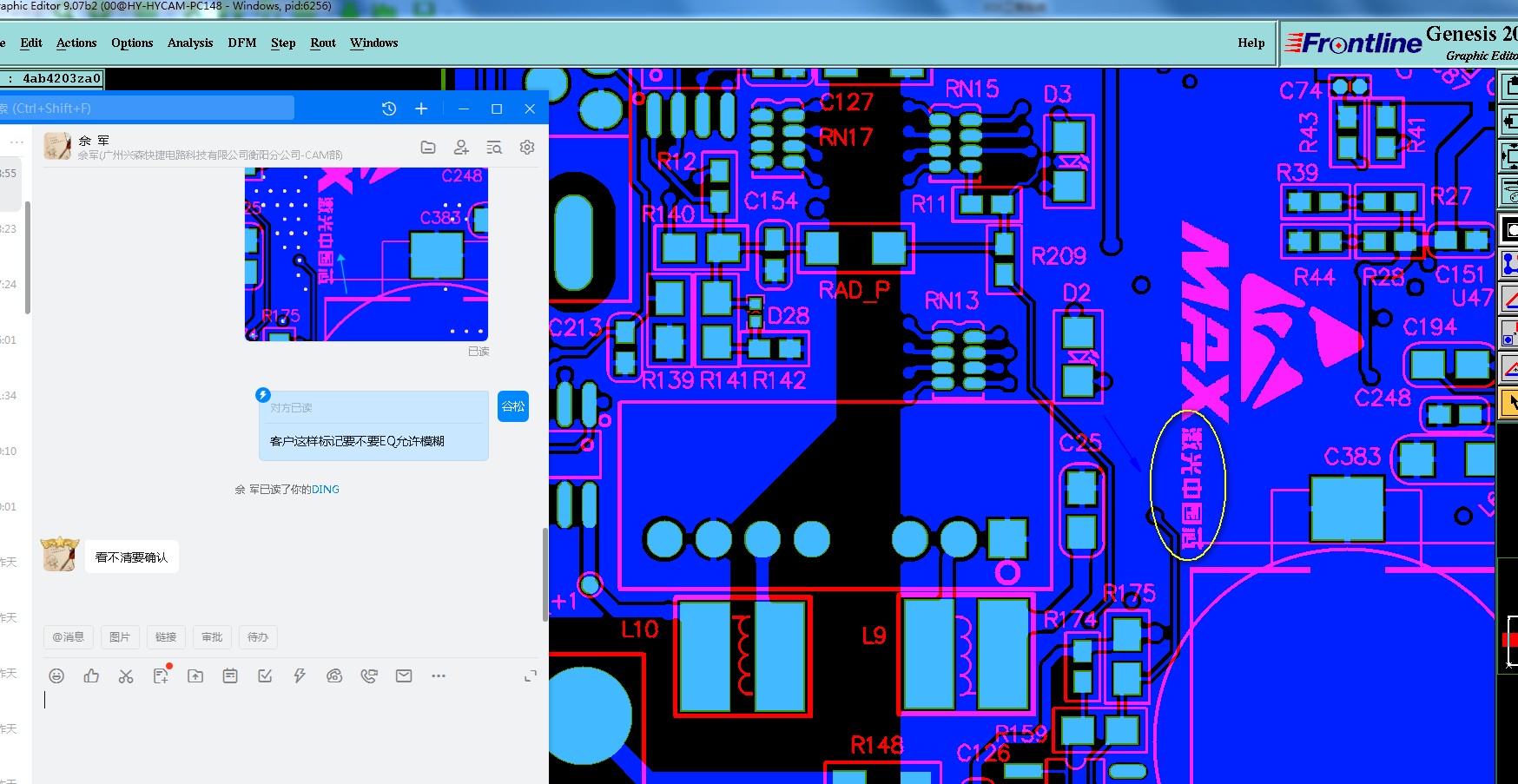Select the L10 silkscreen label
The width and height of the screenshot is (1518, 784).
point(640,629)
